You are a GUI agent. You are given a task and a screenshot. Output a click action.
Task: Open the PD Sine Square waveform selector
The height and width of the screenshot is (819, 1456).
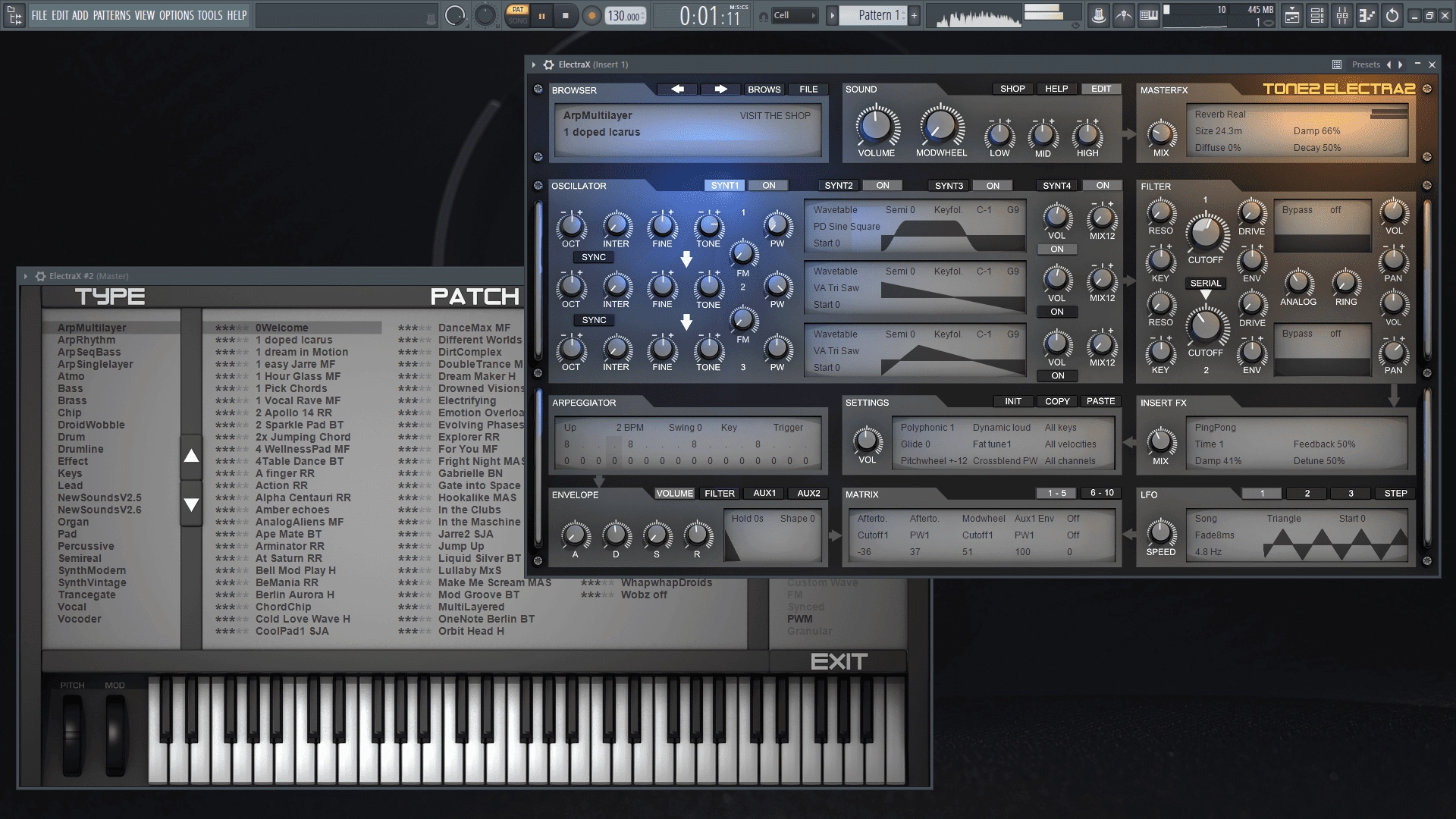point(846,227)
